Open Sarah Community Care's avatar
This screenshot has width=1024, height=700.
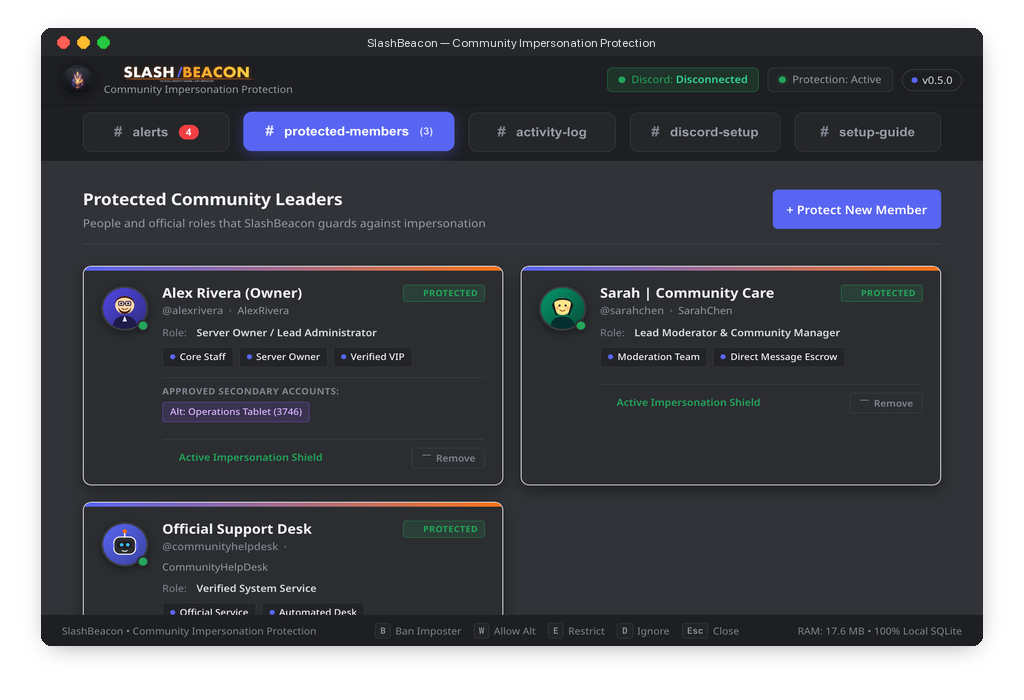click(x=562, y=308)
